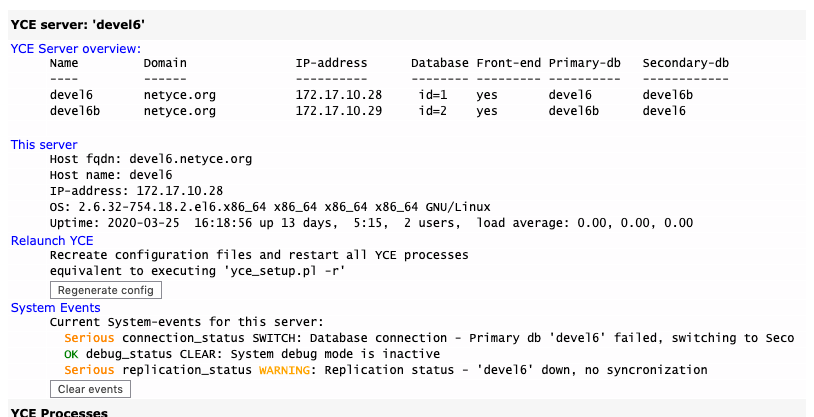Click the Secondary-db column header
814x417 pixels.
685,63
